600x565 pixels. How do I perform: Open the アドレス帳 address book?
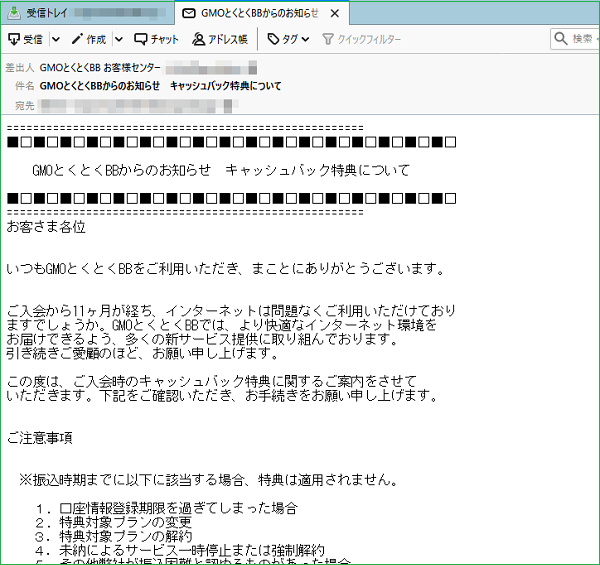tap(220, 39)
